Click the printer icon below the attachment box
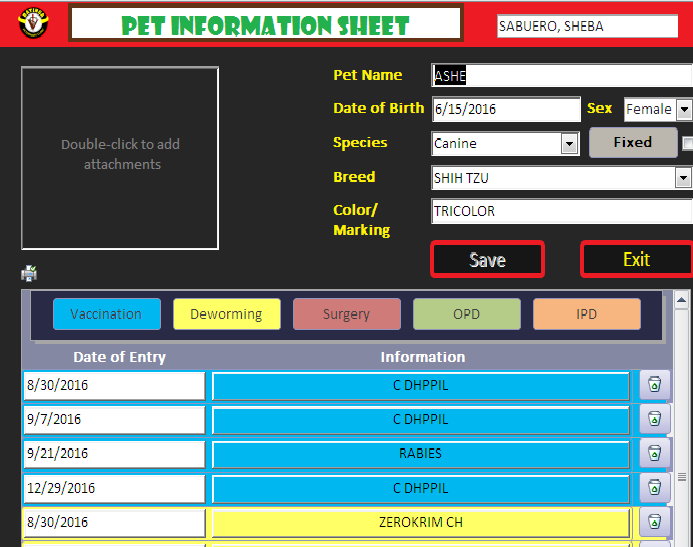Screen dimensions: 693x547 29,273
